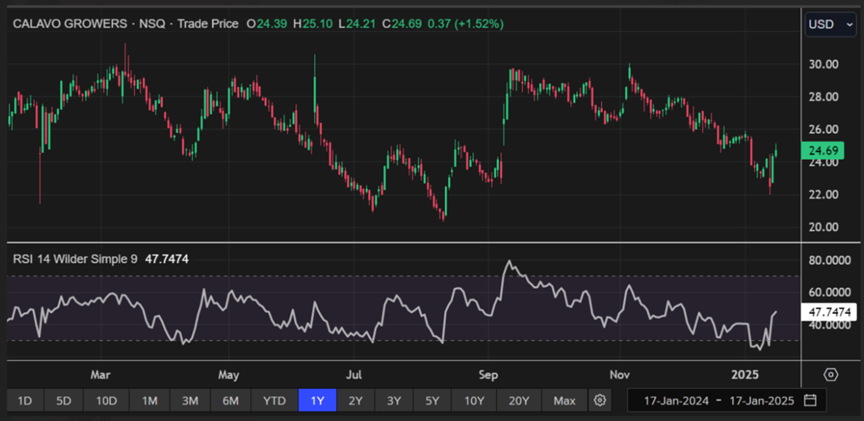Screen dimensions: 864x421
Task: Select the 1M time range
Action: [x=149, y=401]
